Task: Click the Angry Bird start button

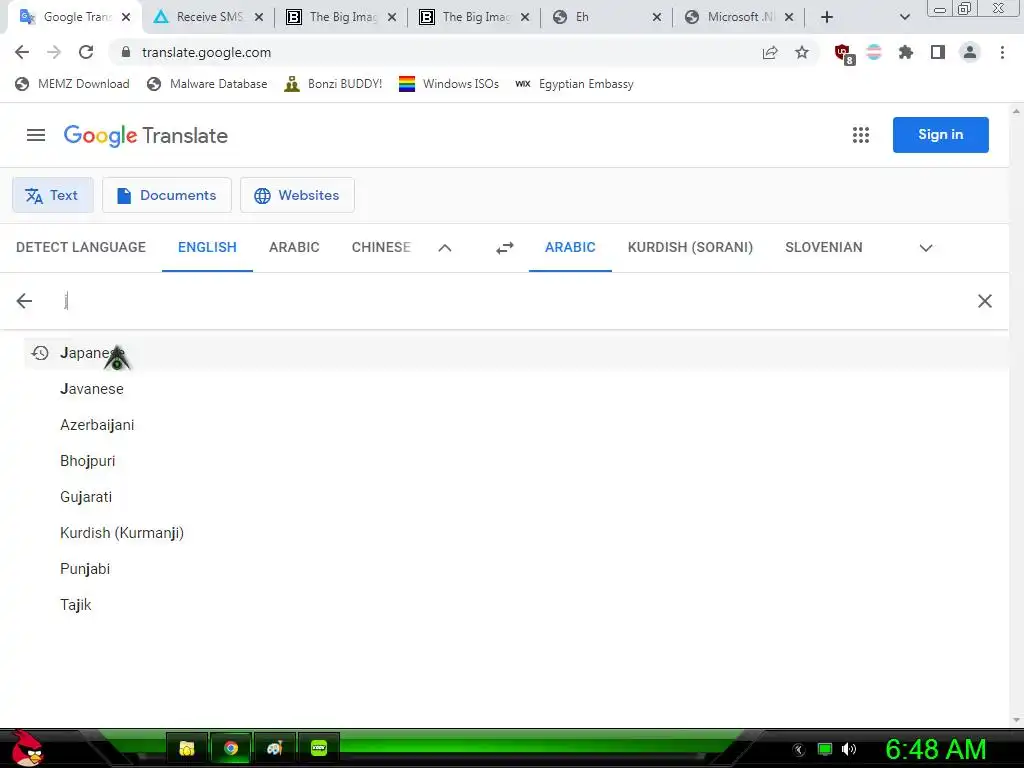Action: pyautogui.click(x=27, y=748)
